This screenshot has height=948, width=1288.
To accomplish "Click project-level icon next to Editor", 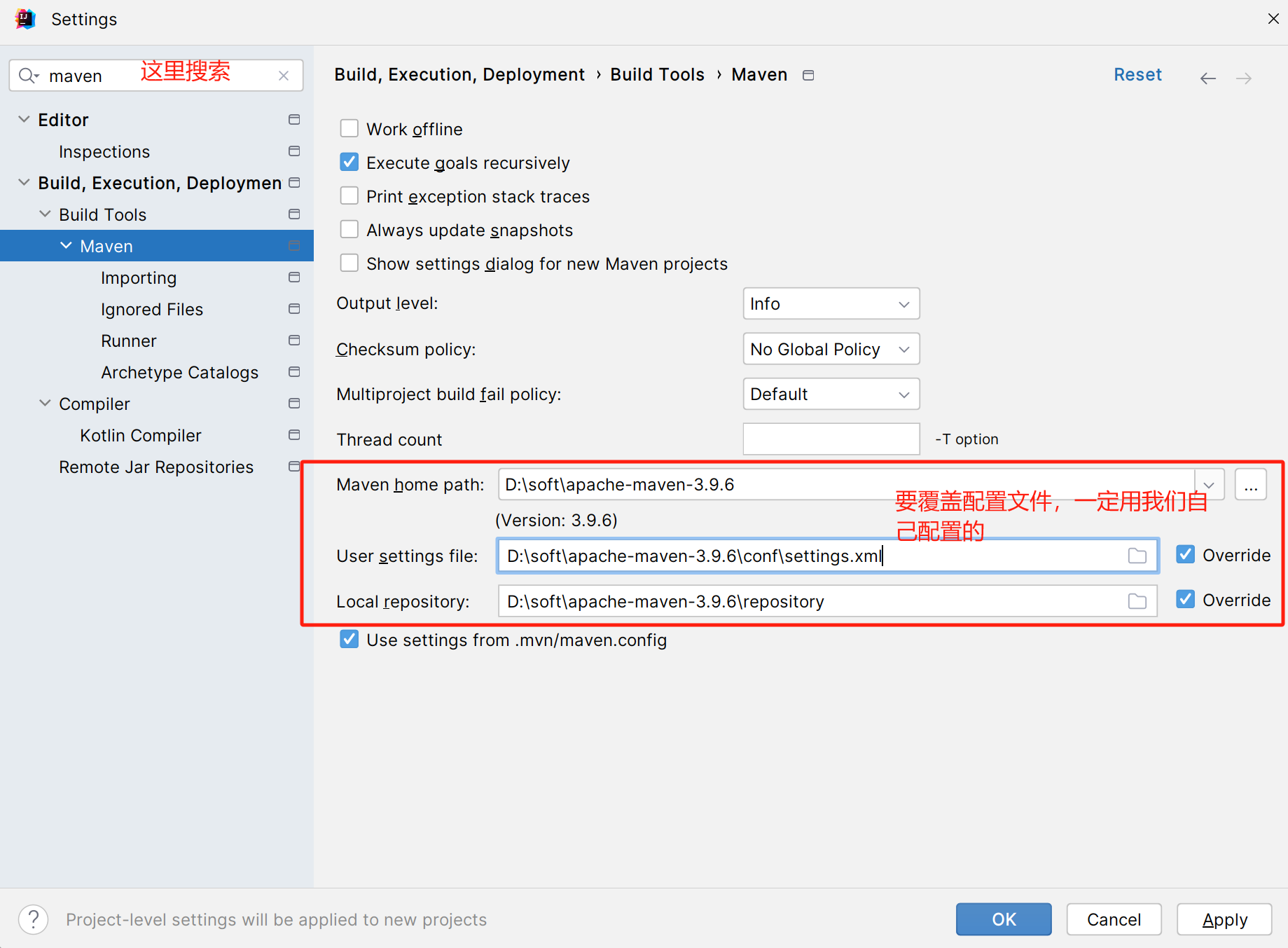I will [x=294, y=120].
